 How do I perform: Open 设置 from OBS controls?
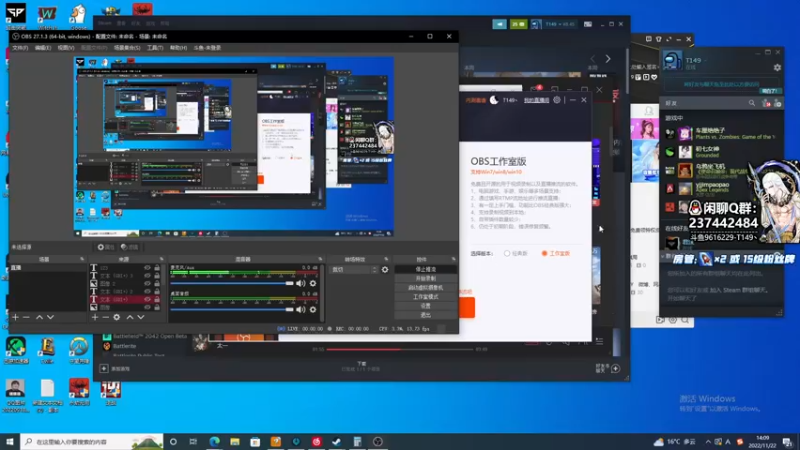click(426, 306)
